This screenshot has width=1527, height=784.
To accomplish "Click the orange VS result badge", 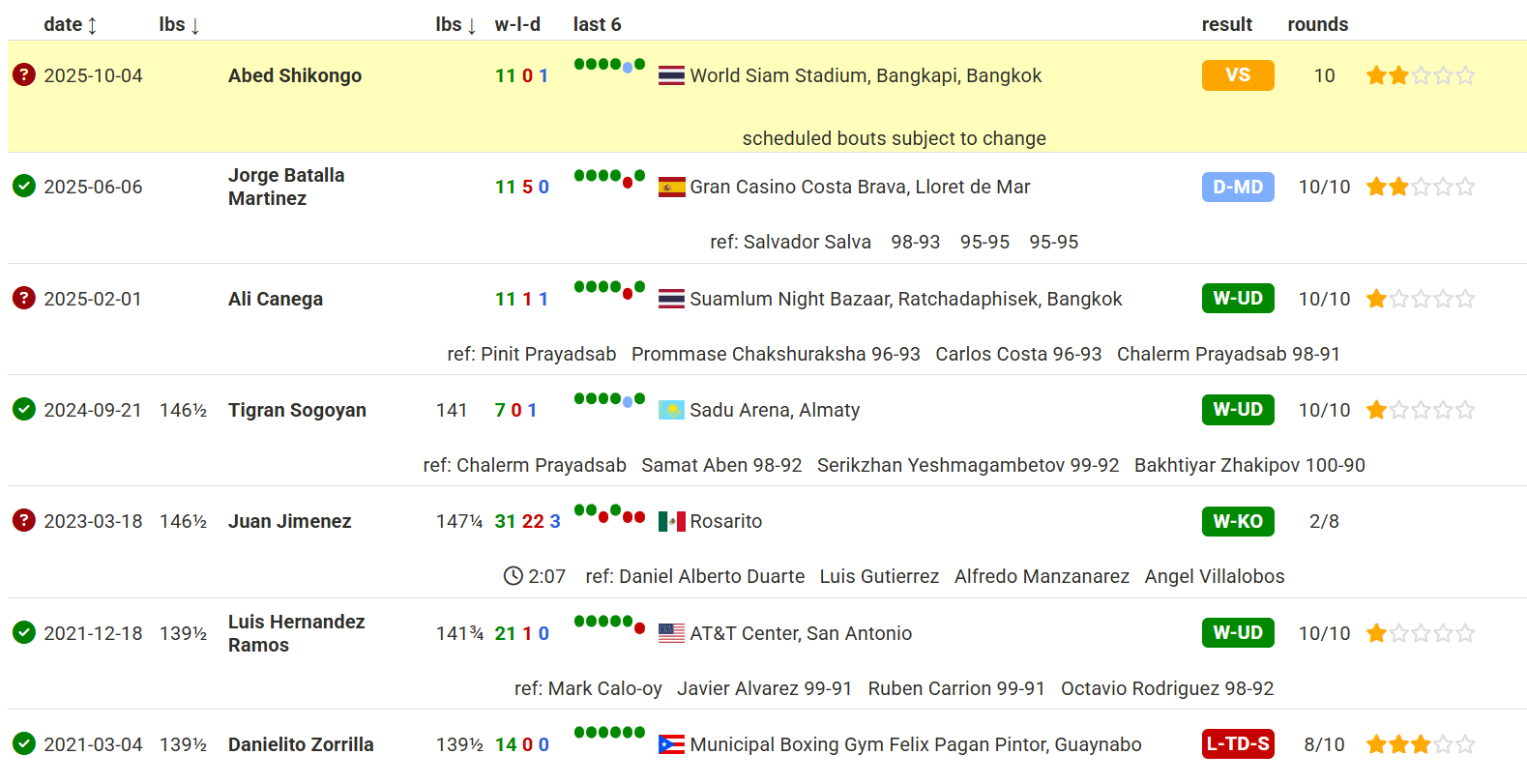I will point(1237,75).
